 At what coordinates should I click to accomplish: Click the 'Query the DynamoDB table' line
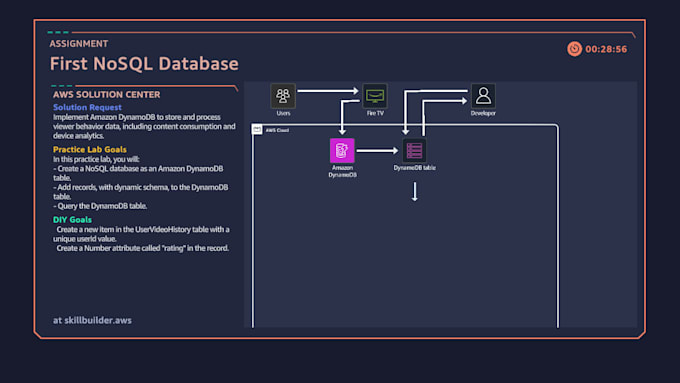click(x=100, y=206)
